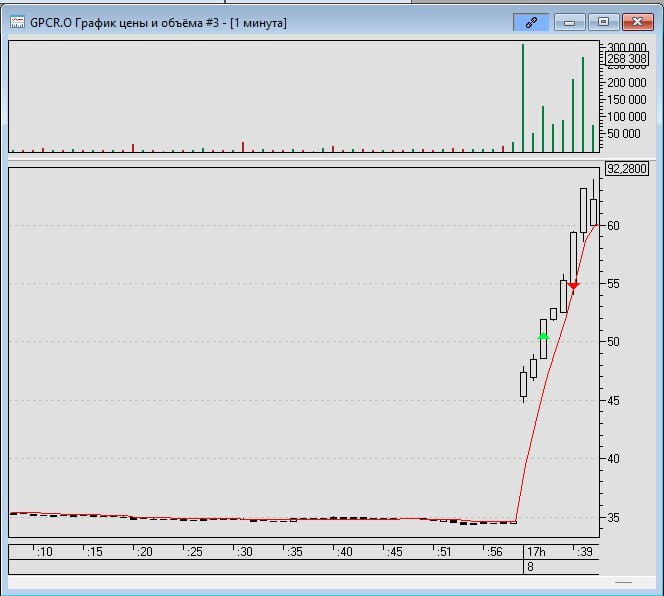Select the tallest green volume bar
This screenshot has height=596, width=664.
[x=522, y=98]
